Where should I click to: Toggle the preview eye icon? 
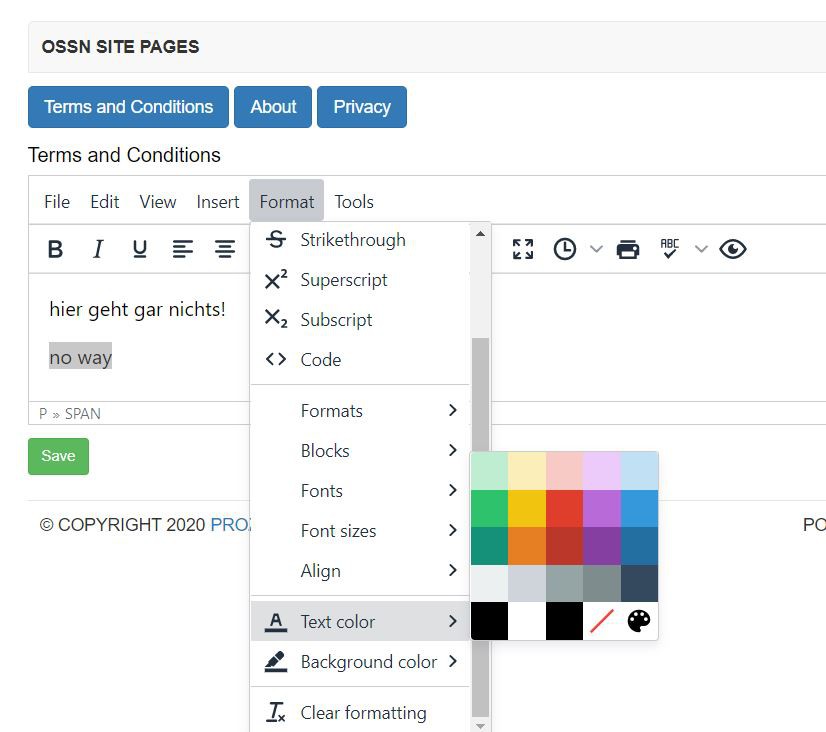tap(733, 249)
